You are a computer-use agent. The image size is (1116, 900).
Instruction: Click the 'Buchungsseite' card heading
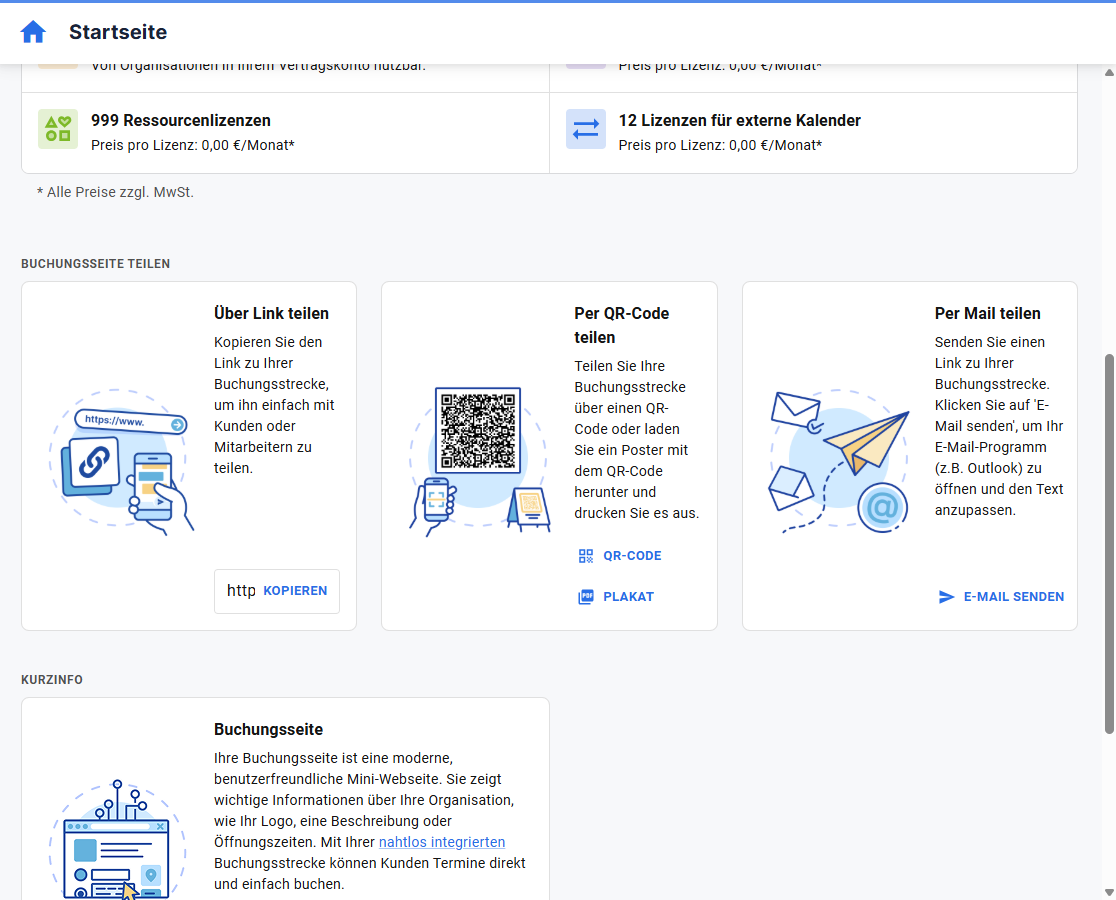tap(268, 729)
